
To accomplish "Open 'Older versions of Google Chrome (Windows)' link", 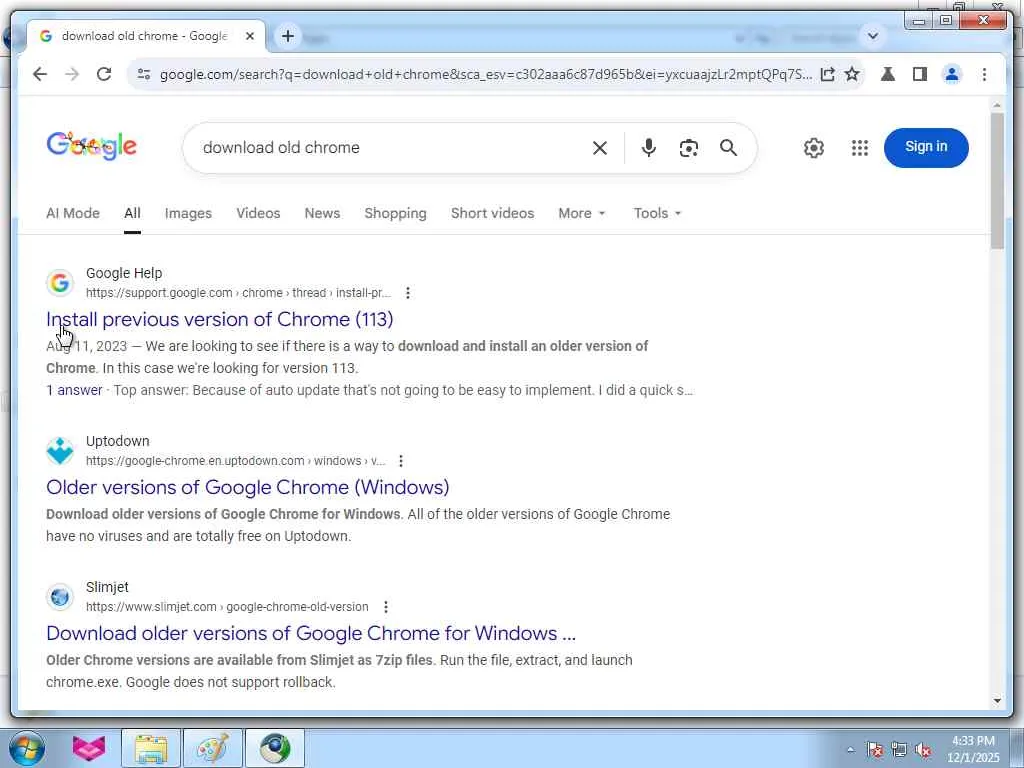I will [248, 487].
